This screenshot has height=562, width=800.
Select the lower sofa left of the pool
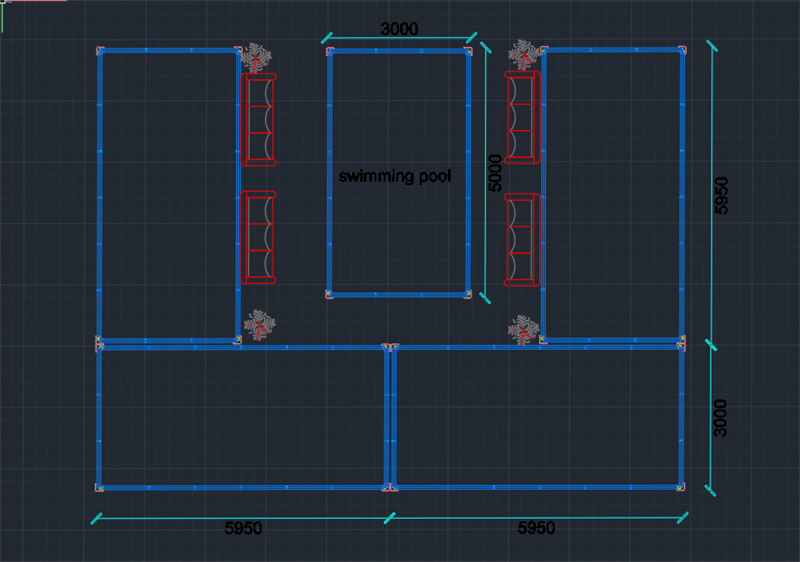point(258,237)
